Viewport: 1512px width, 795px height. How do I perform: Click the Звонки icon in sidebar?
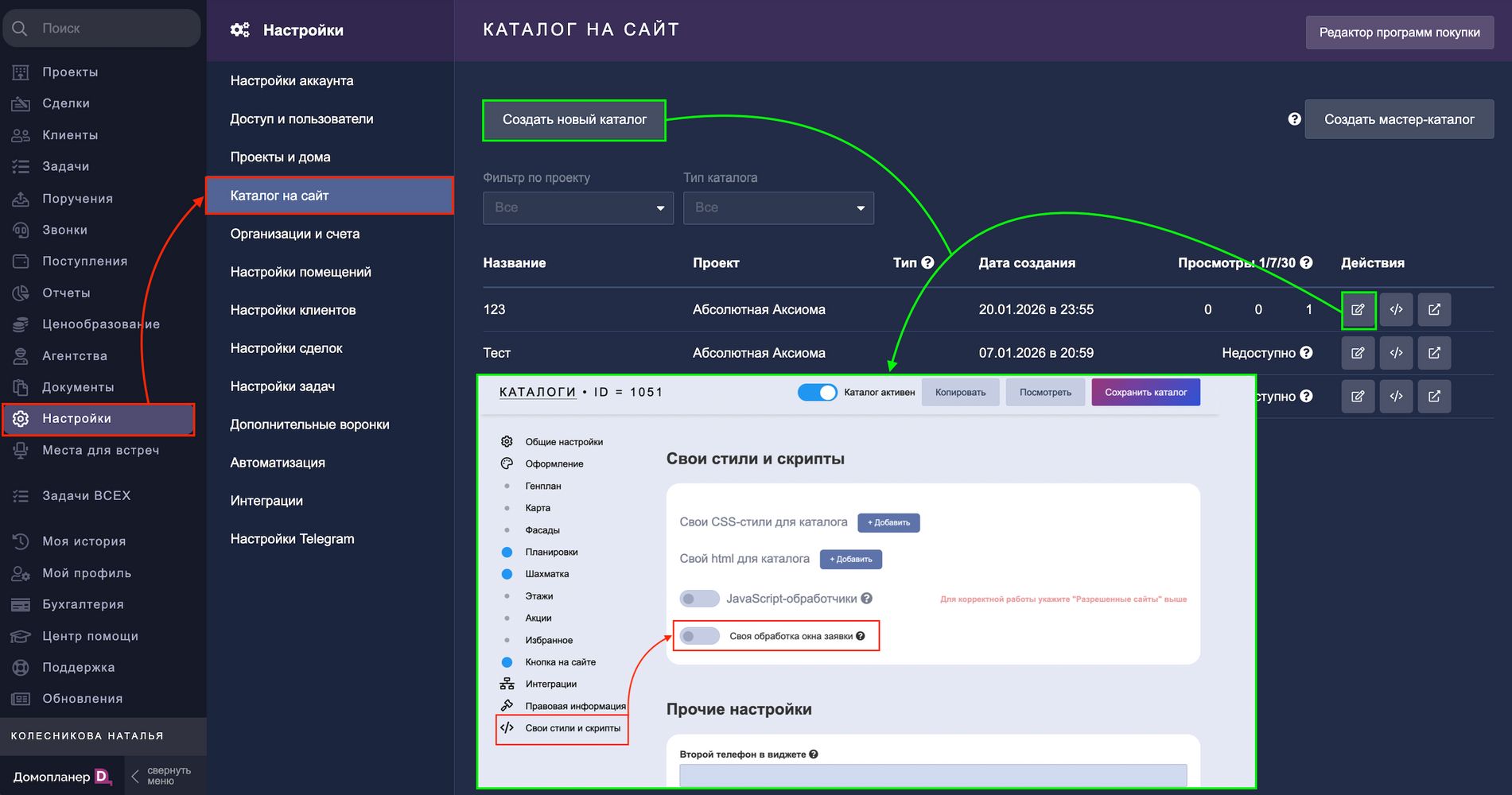[21, 230]
